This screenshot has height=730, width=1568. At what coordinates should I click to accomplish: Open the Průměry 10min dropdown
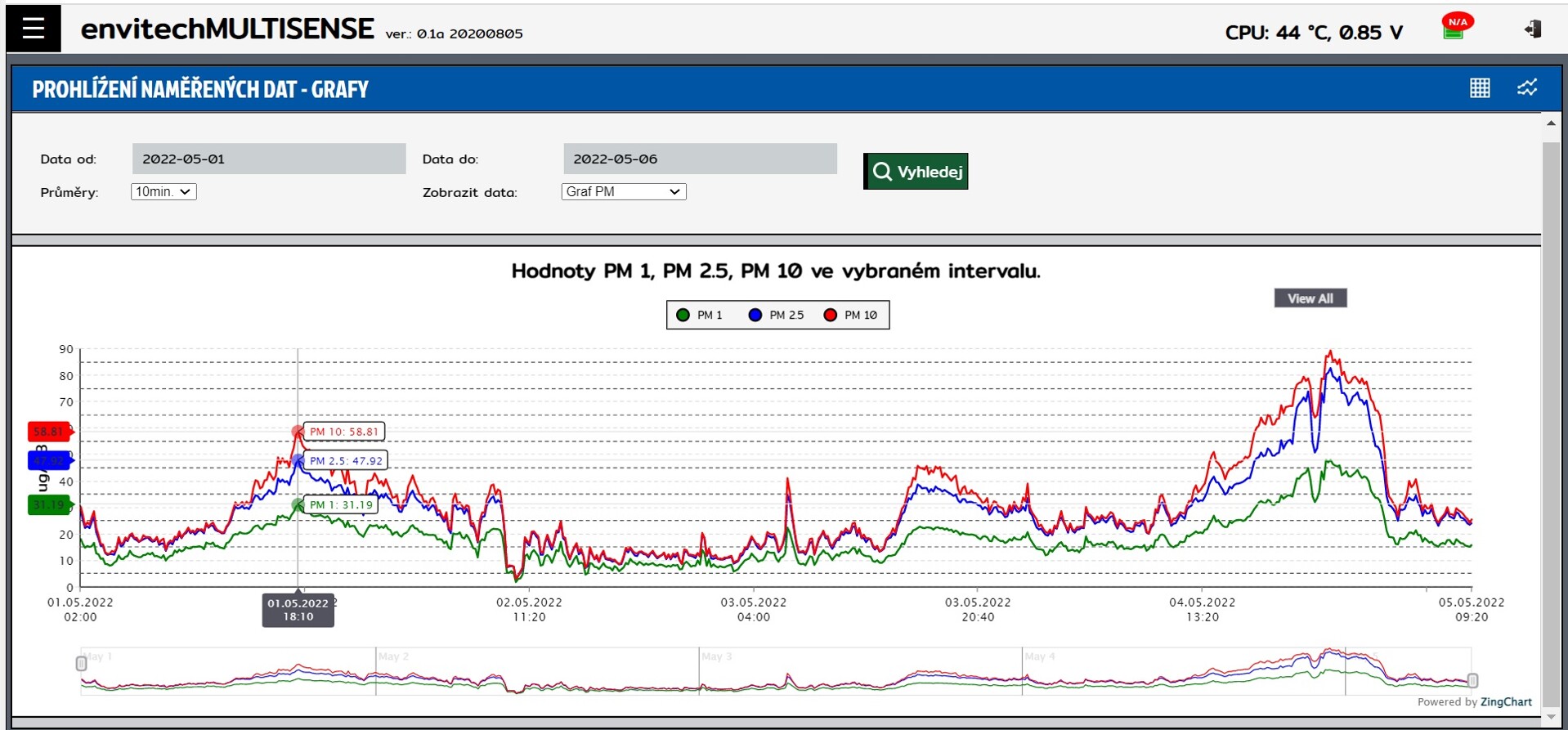[x=164, y=191]
